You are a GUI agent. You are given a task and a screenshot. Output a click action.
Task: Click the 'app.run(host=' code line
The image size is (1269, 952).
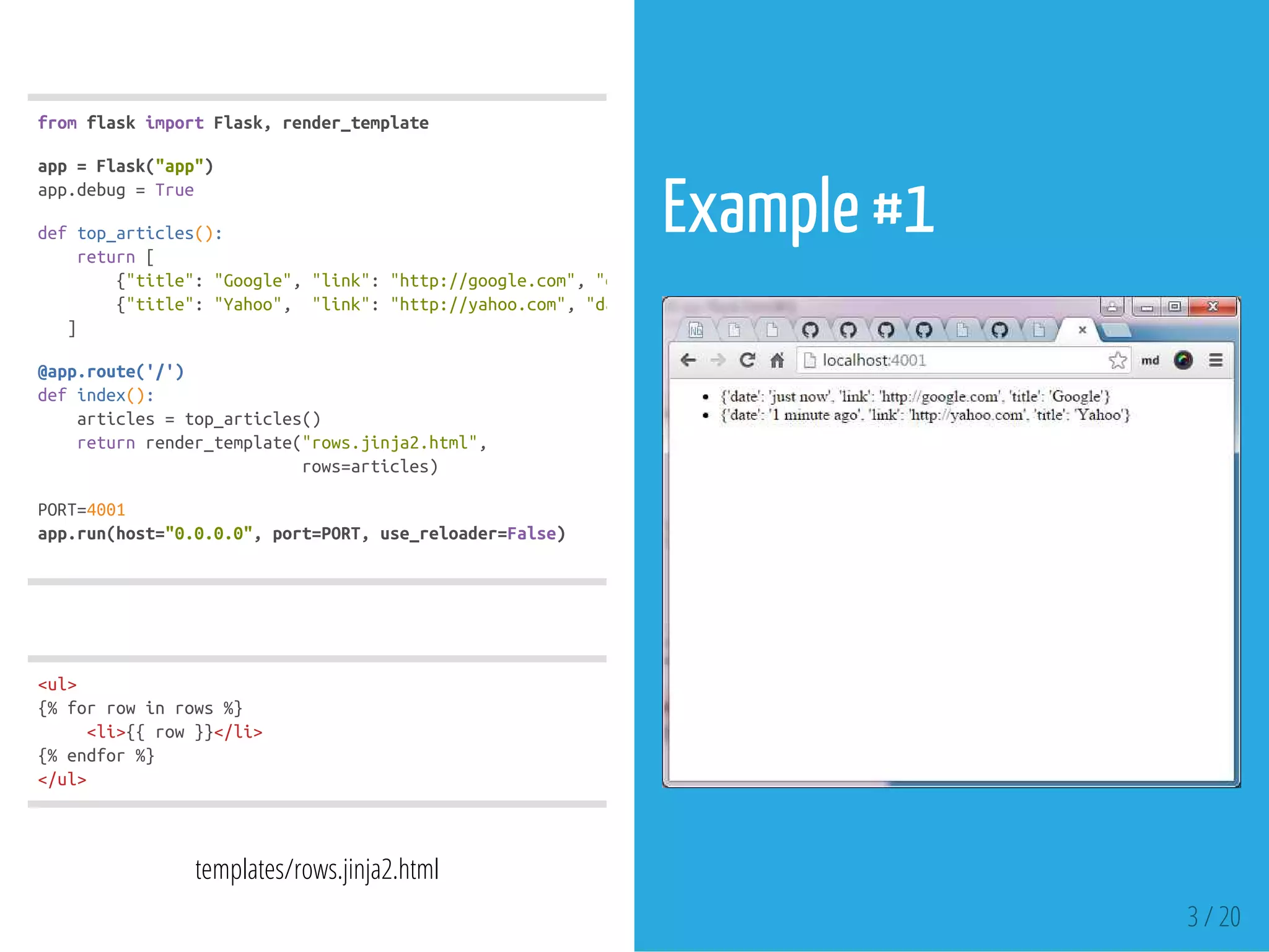pyautogui.click(x=302, y=533)
